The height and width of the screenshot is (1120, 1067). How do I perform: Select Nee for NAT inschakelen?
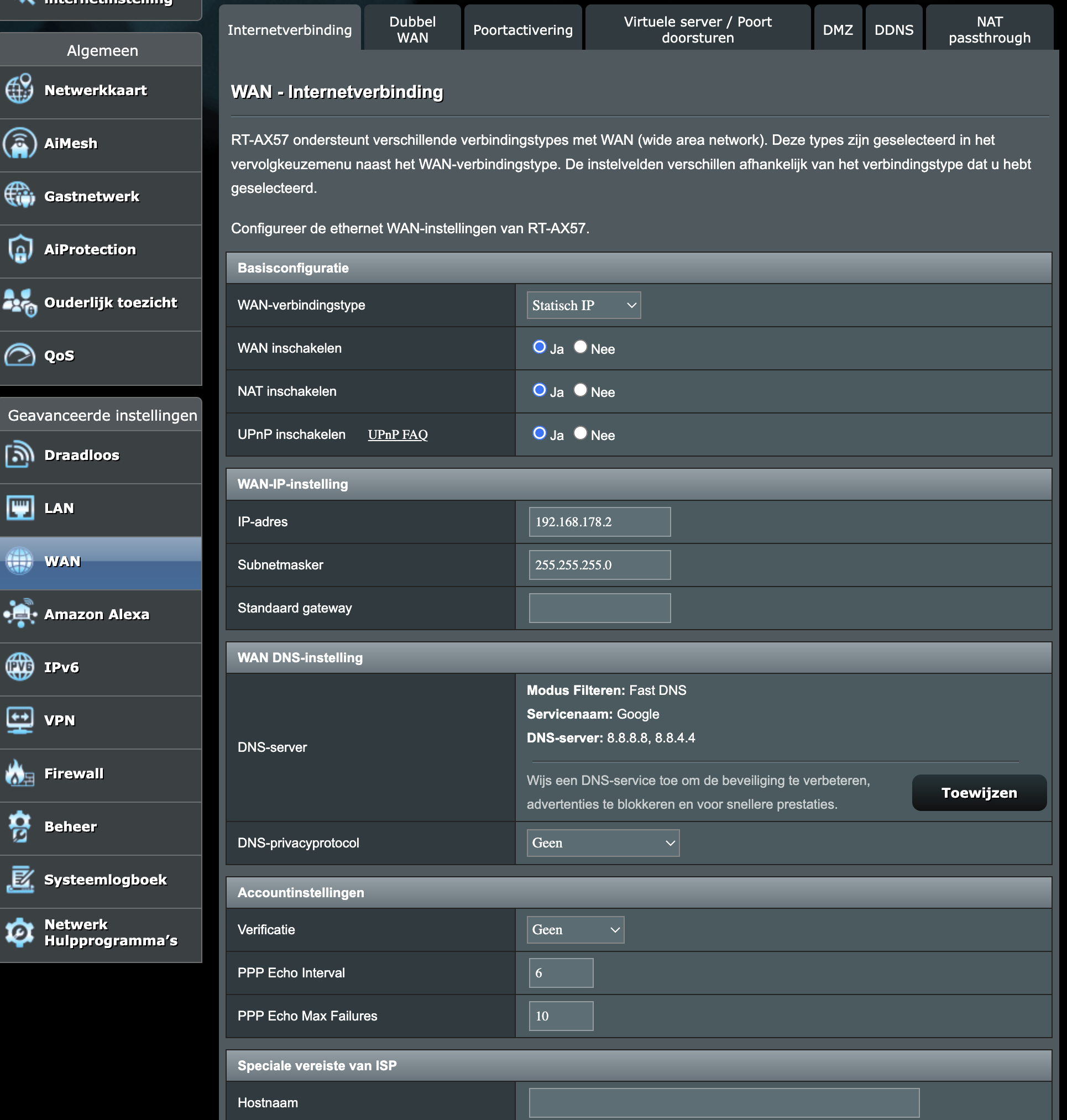click(x=580, y=390)
